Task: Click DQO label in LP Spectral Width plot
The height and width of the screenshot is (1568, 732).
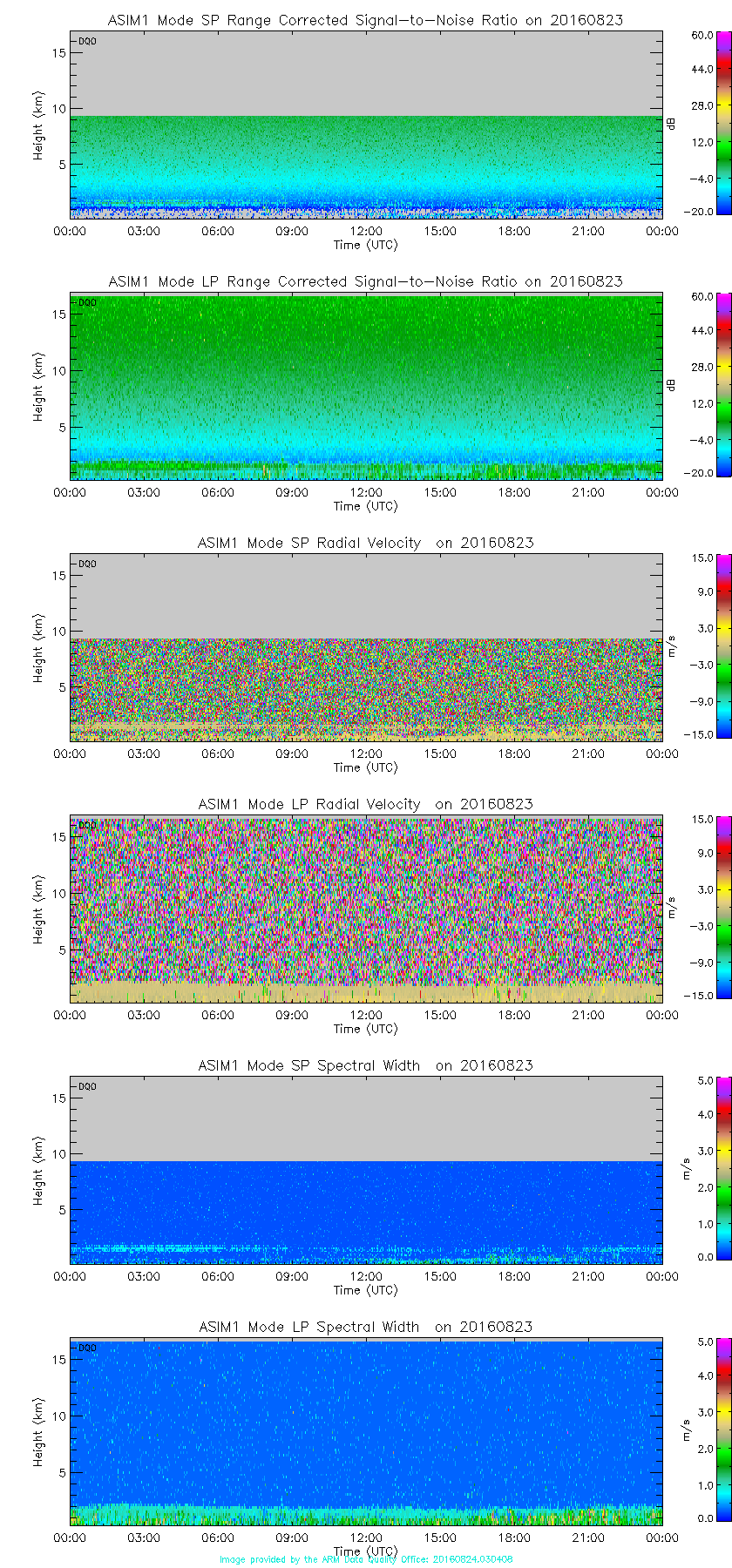Action: (x=87, y=1348)
